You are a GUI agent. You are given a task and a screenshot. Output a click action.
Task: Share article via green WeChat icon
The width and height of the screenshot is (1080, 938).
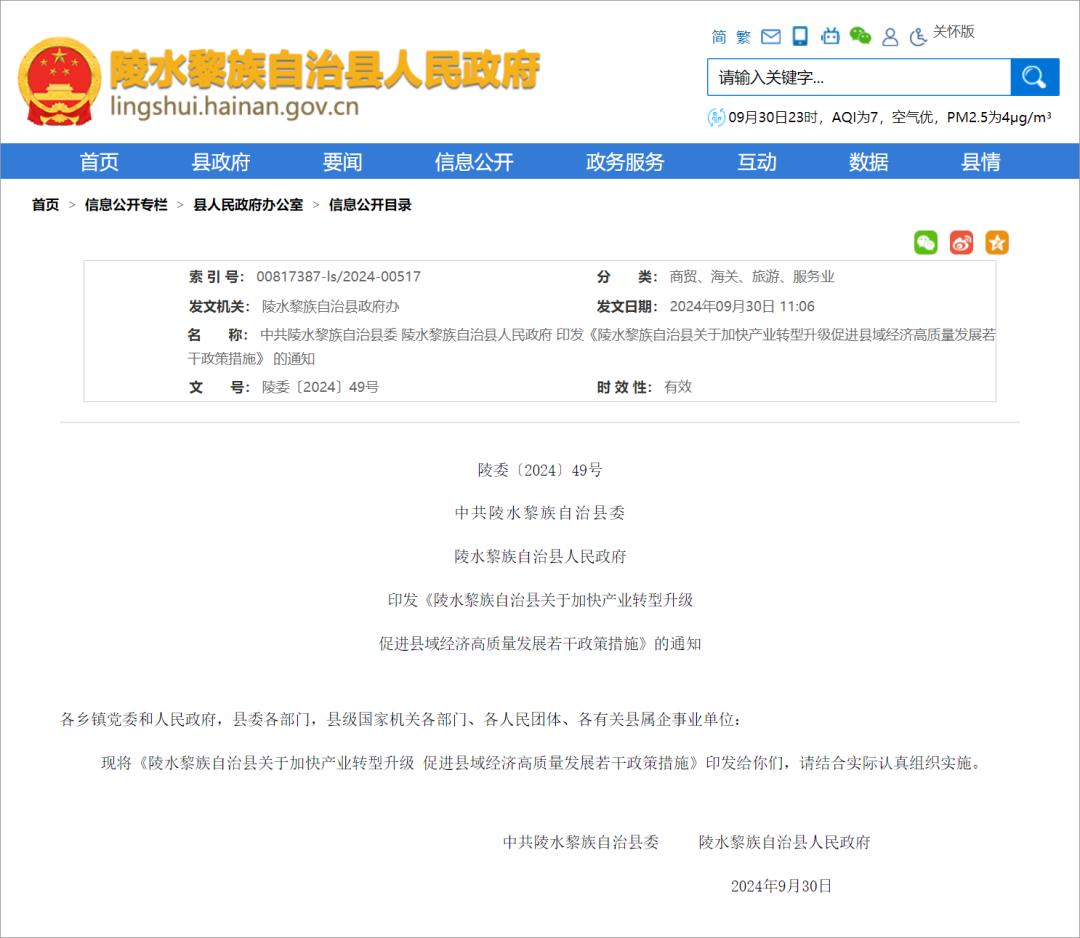926,242
